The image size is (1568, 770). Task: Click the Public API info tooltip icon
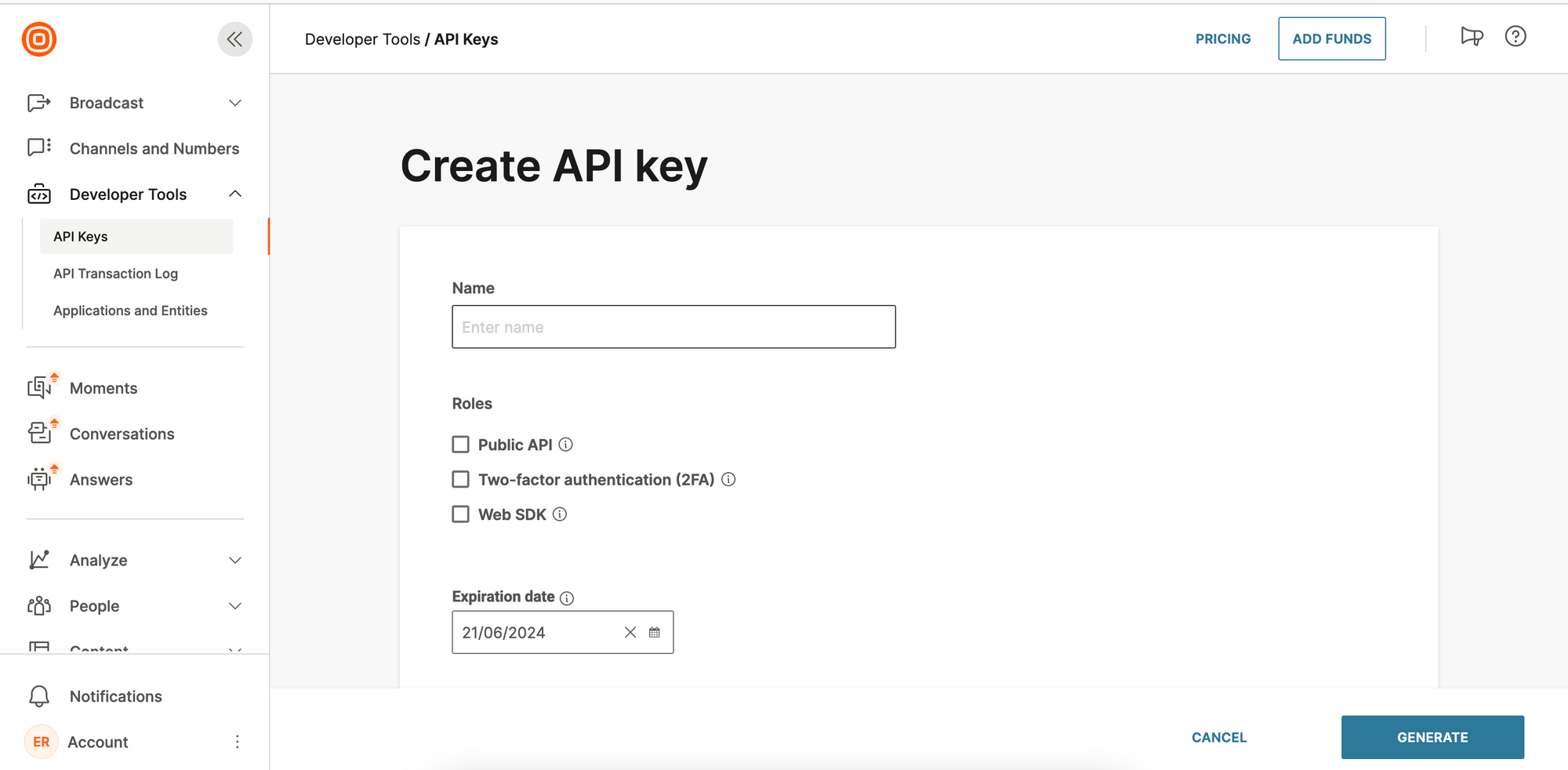[566, 445]
